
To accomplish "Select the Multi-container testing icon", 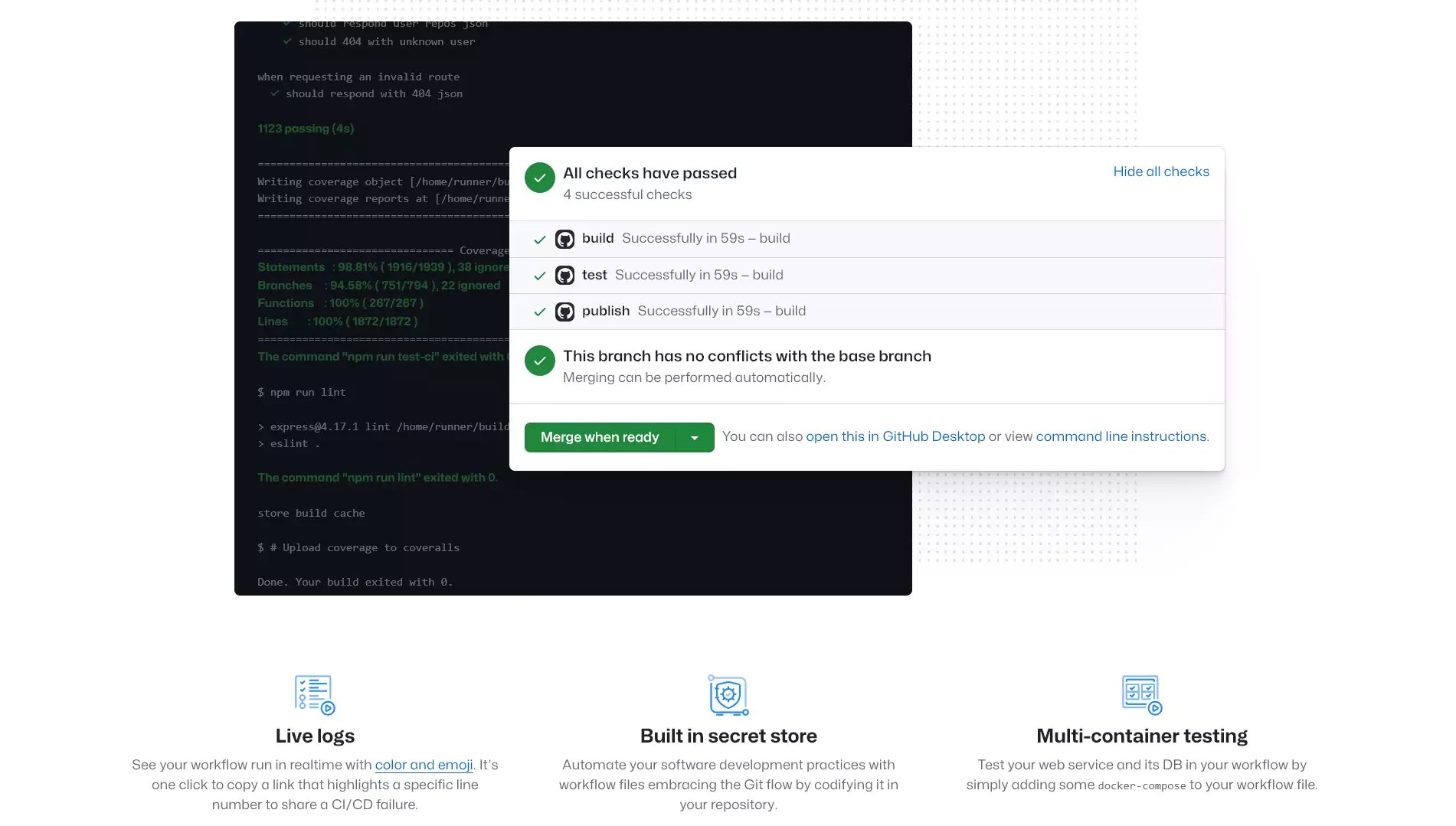I will coord(1141,694).
